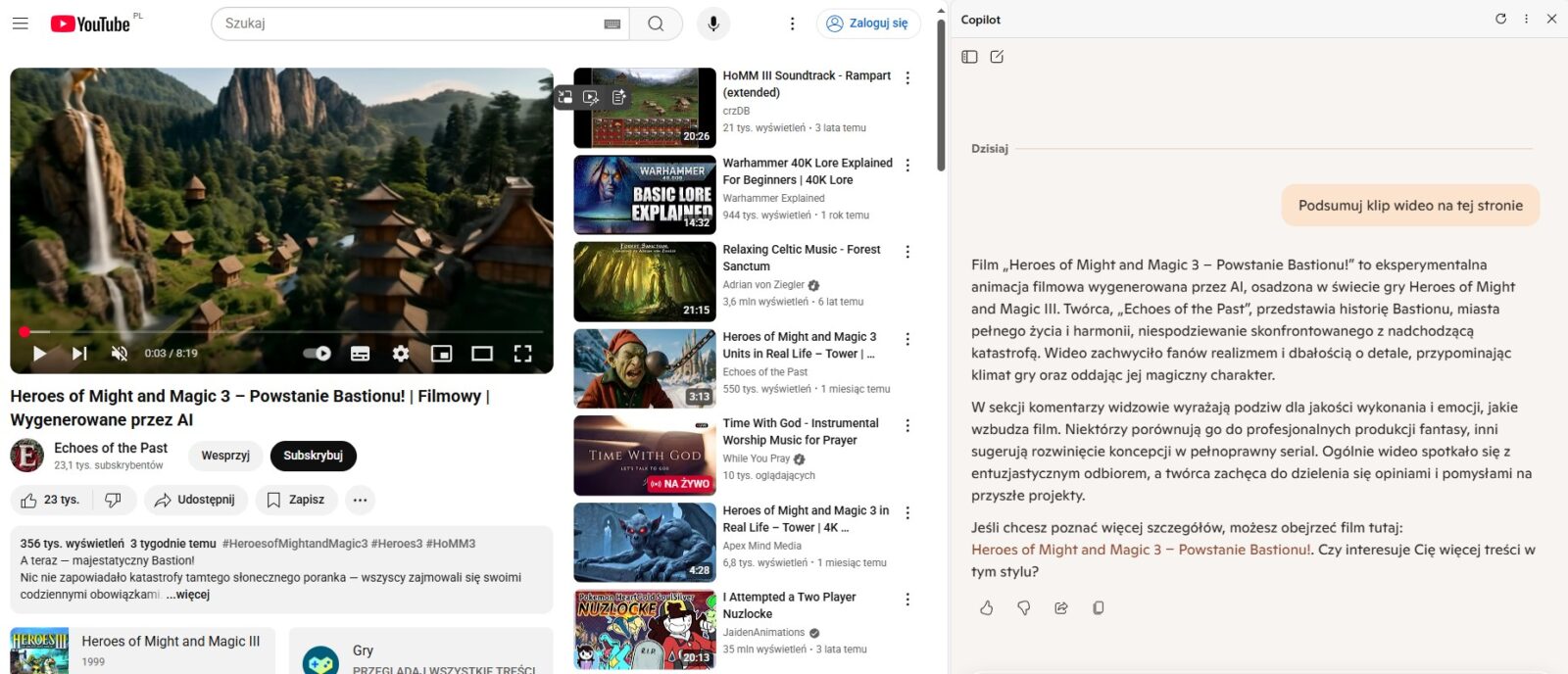Copy the Copilot response text
This screenshot has height=674, width=1568.
point(1099,608)
